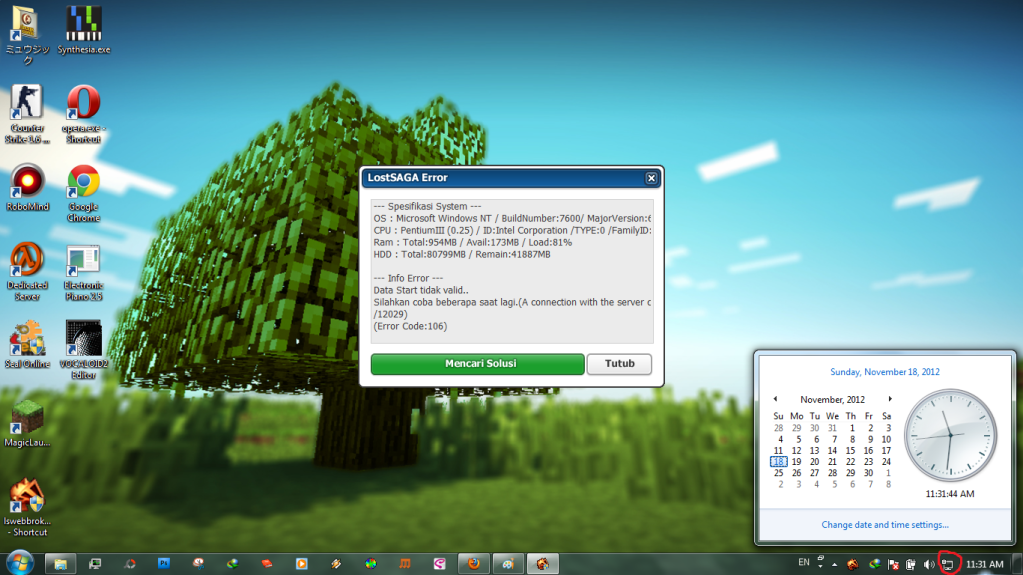Image resolution: width=1023 pixels, height=575 pixels.
Task: Click the LostSaga icon in the system tray
Action: pyautogui.click(x=853, y=565)
